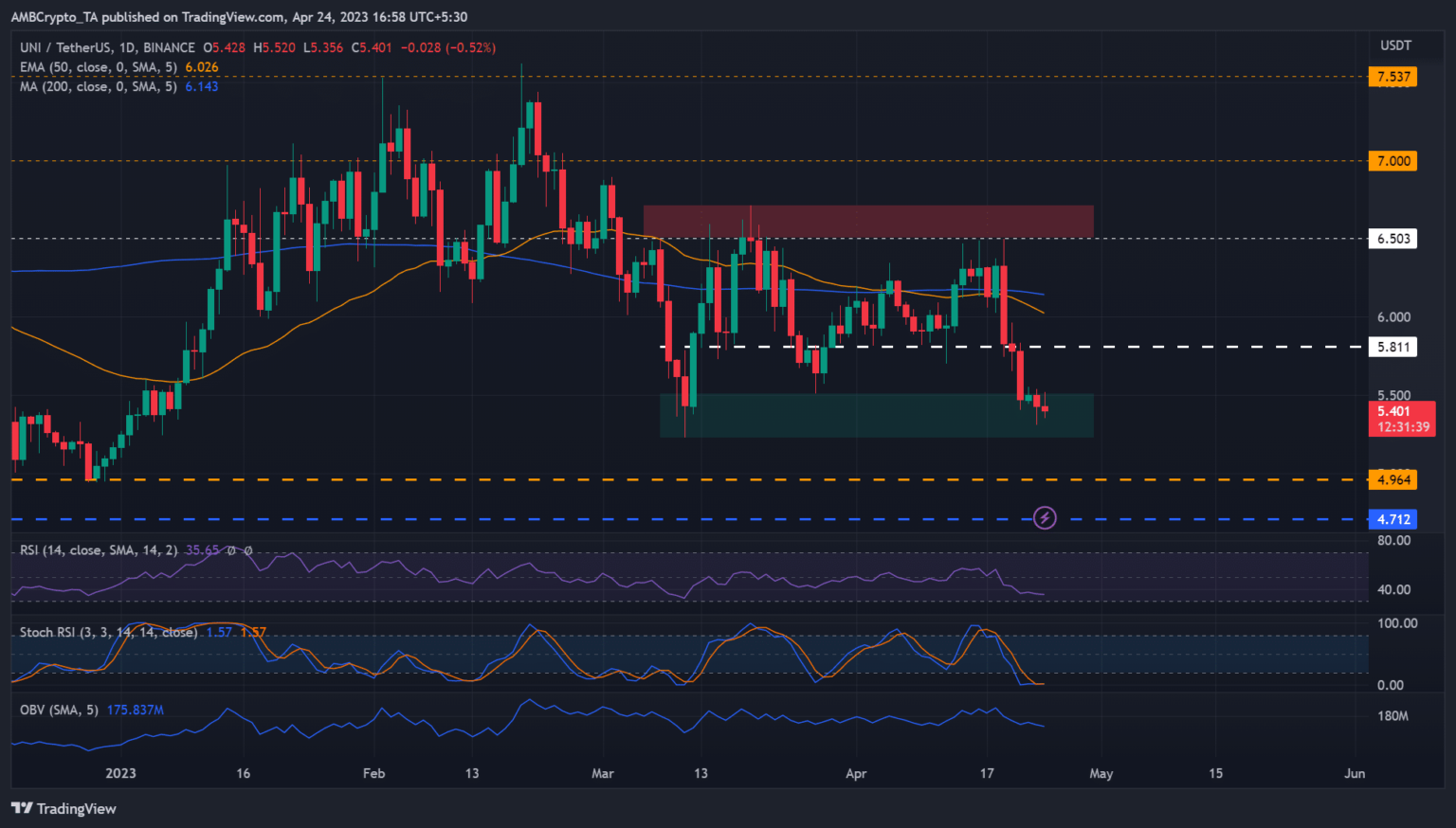
Task: Click the blue 4.712 price level label
Action: (1392, 519)
